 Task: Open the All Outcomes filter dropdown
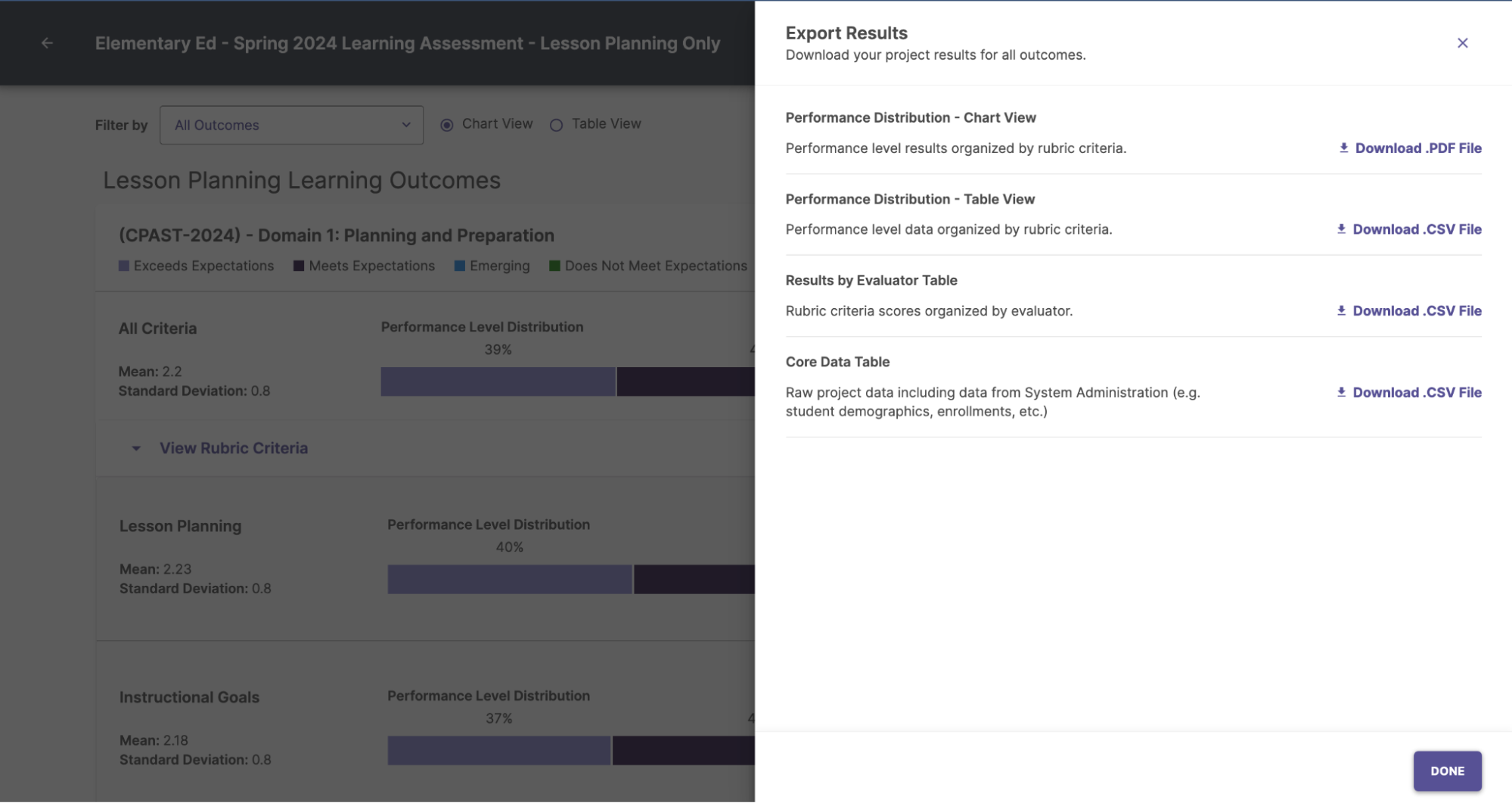coord(291,124)
